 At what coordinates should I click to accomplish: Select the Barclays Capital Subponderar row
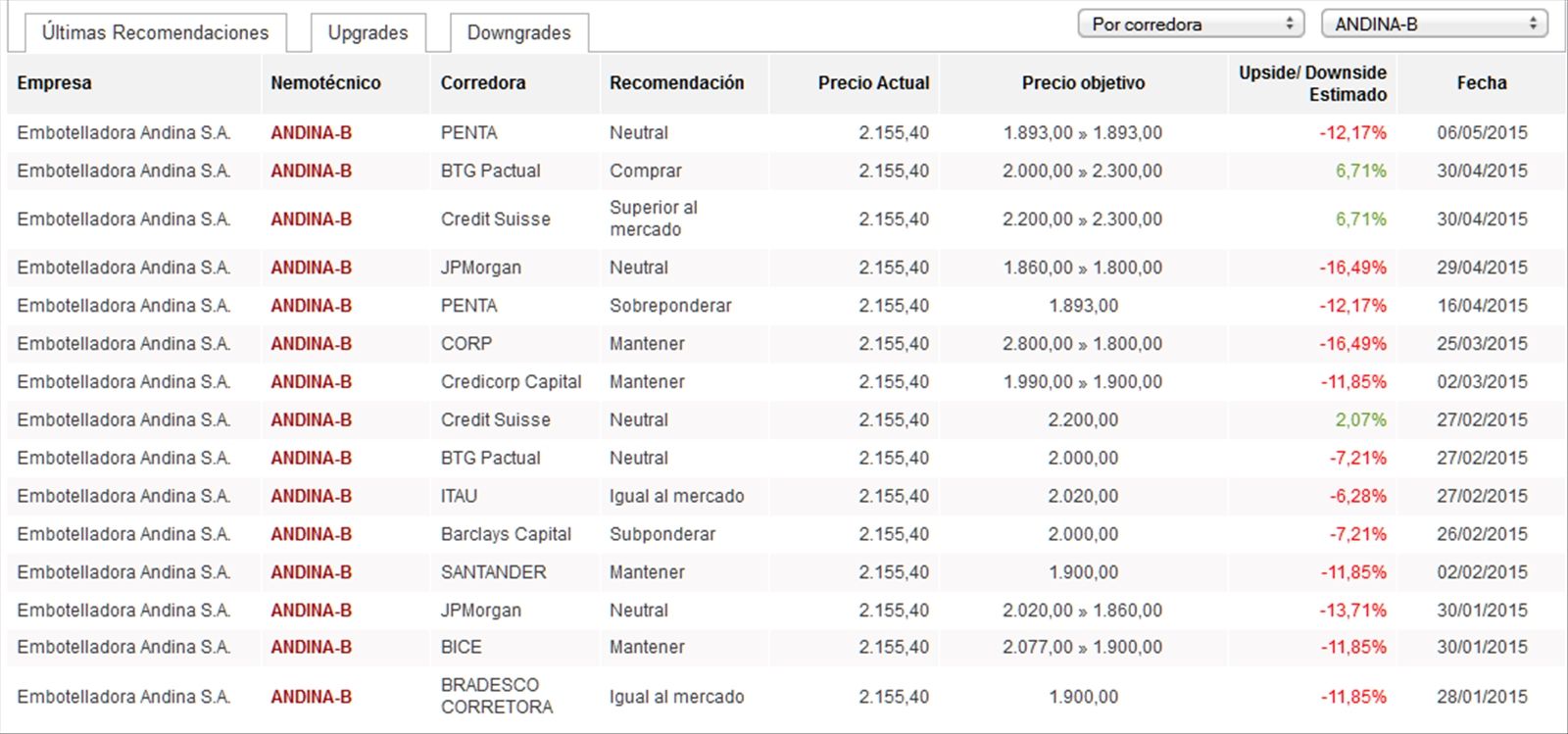click(784, 534)
